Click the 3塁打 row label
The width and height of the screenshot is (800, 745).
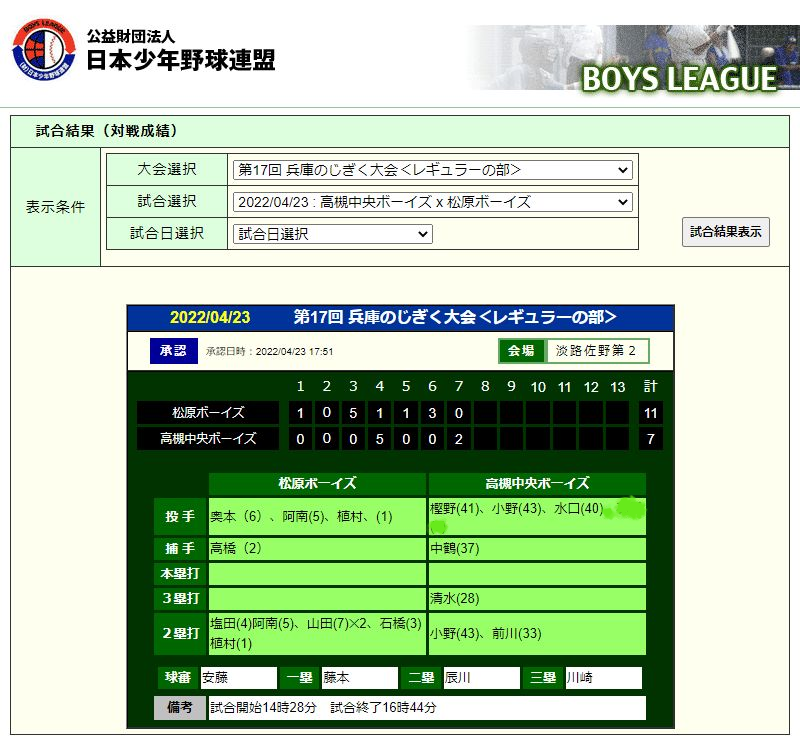[180, 599]
